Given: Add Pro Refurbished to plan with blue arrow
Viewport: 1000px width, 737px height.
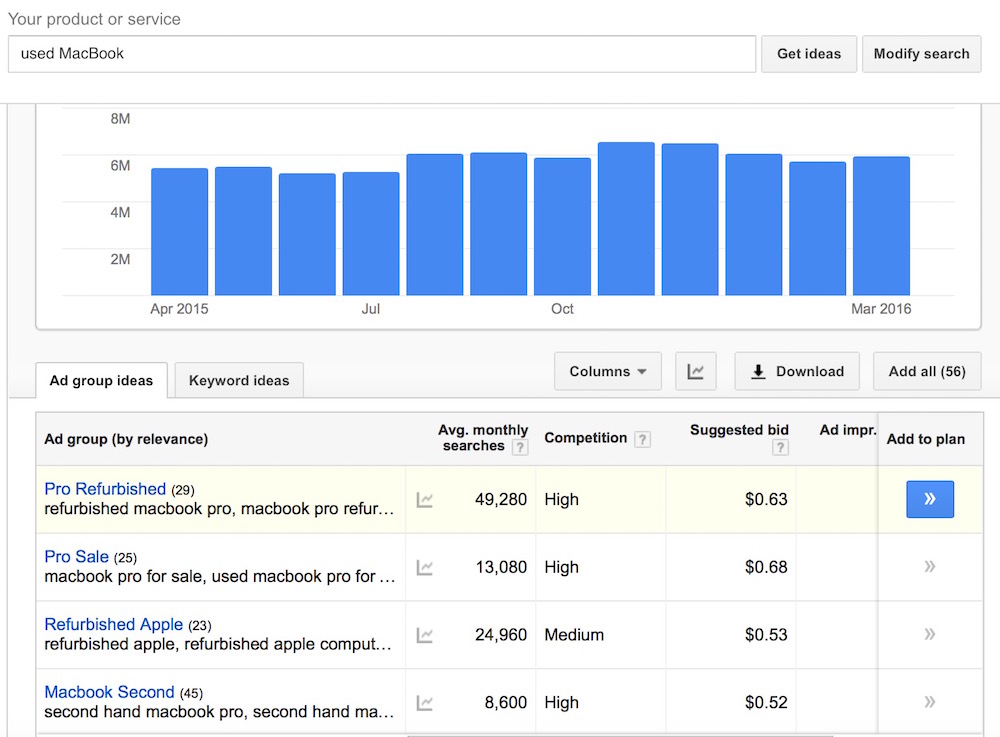Looking at the screenshot, I should click(929, 499).
